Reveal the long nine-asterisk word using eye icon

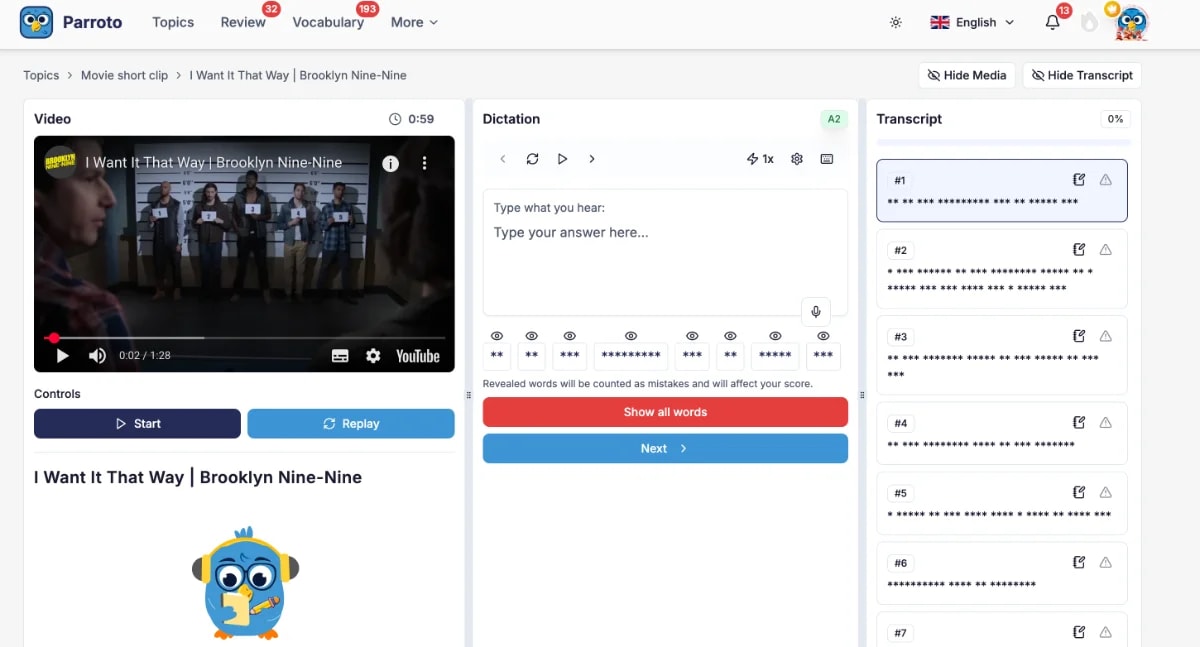click(x=631, y=337)
